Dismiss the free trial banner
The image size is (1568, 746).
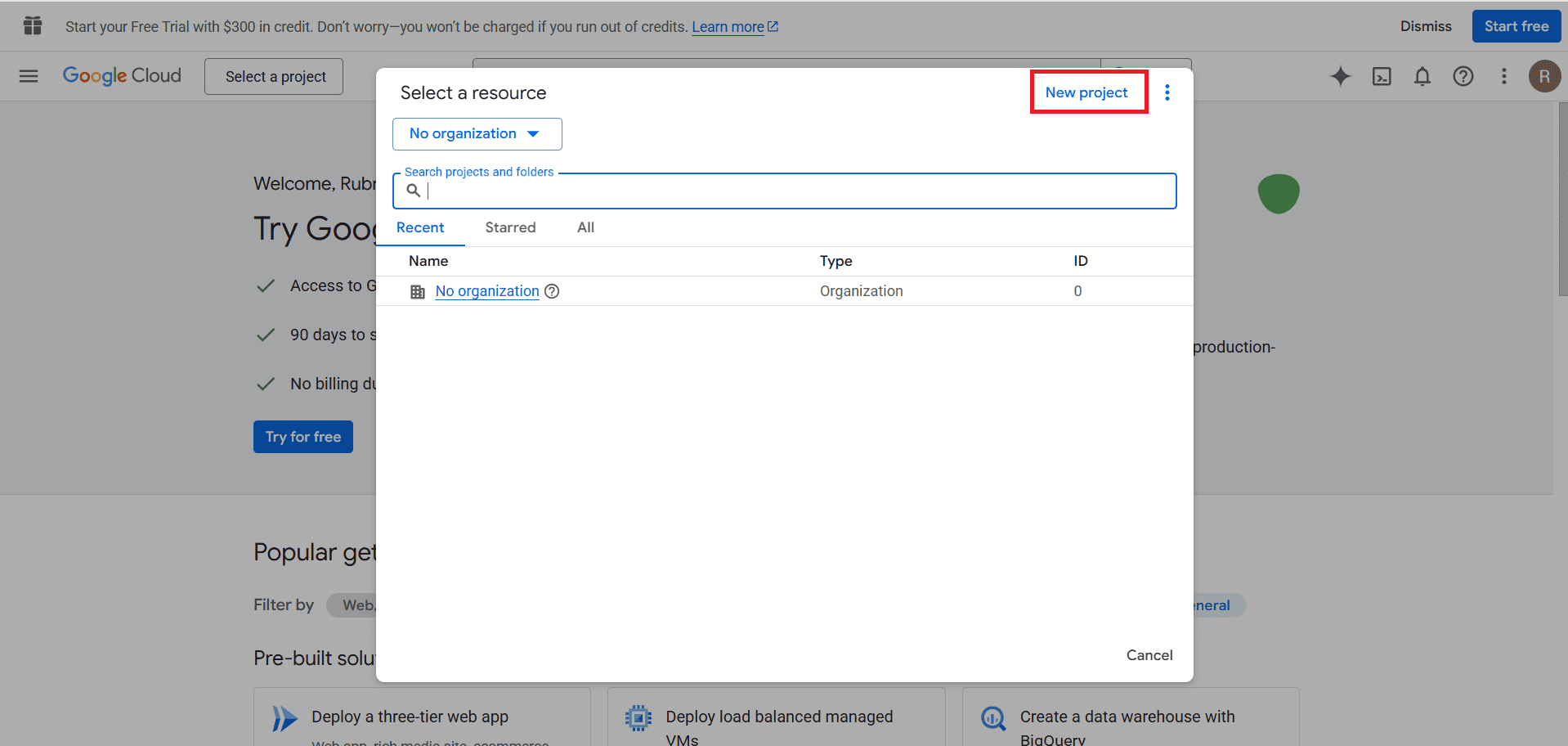coord(1426,26)
